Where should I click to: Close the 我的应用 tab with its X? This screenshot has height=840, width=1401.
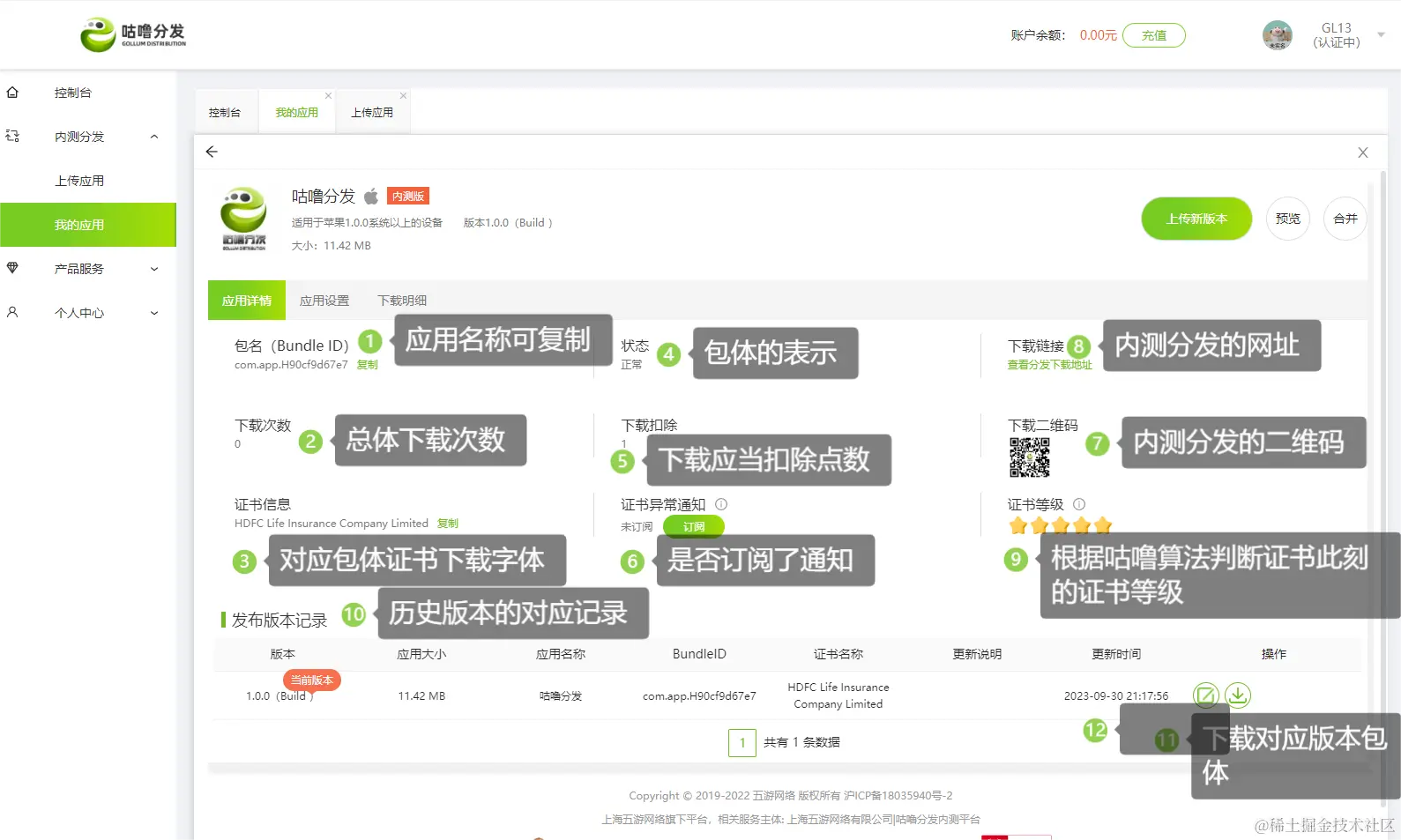(328, 95)
